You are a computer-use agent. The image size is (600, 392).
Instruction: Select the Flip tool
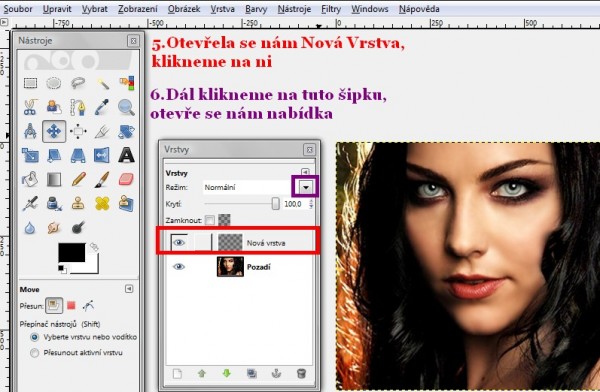pyautogui.click(x=102, y=155)
